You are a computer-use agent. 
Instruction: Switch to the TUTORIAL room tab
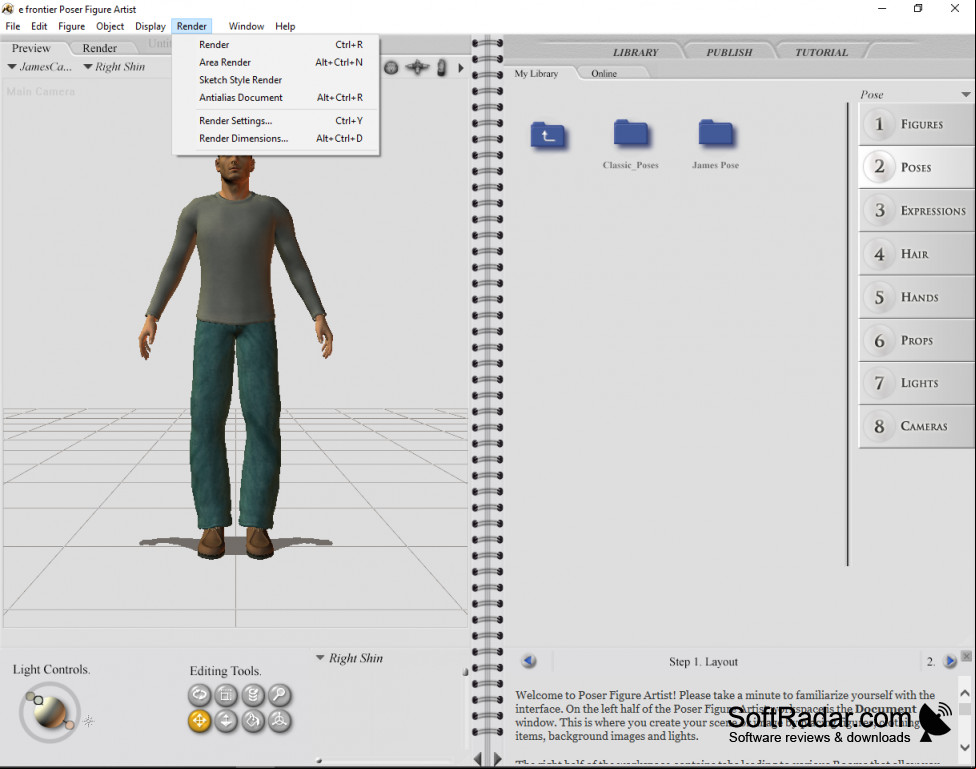coord(822,52)
